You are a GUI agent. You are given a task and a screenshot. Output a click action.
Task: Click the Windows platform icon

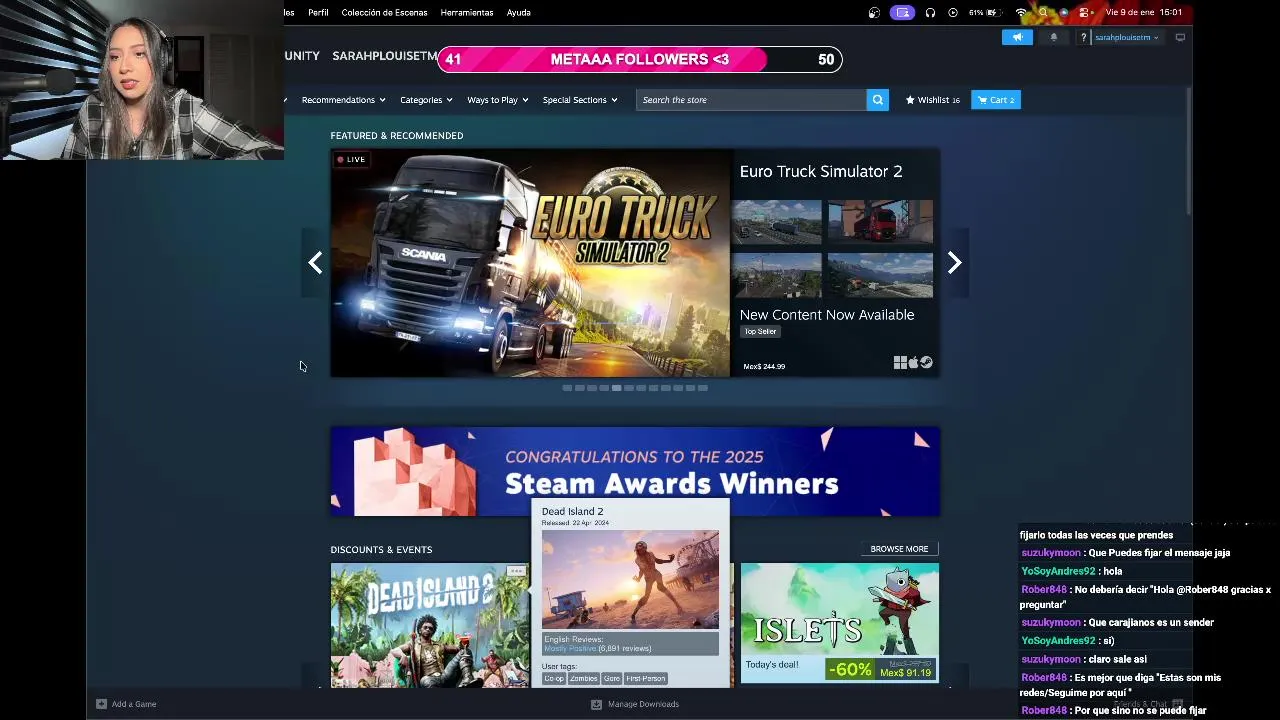click(x=900, y=363)
